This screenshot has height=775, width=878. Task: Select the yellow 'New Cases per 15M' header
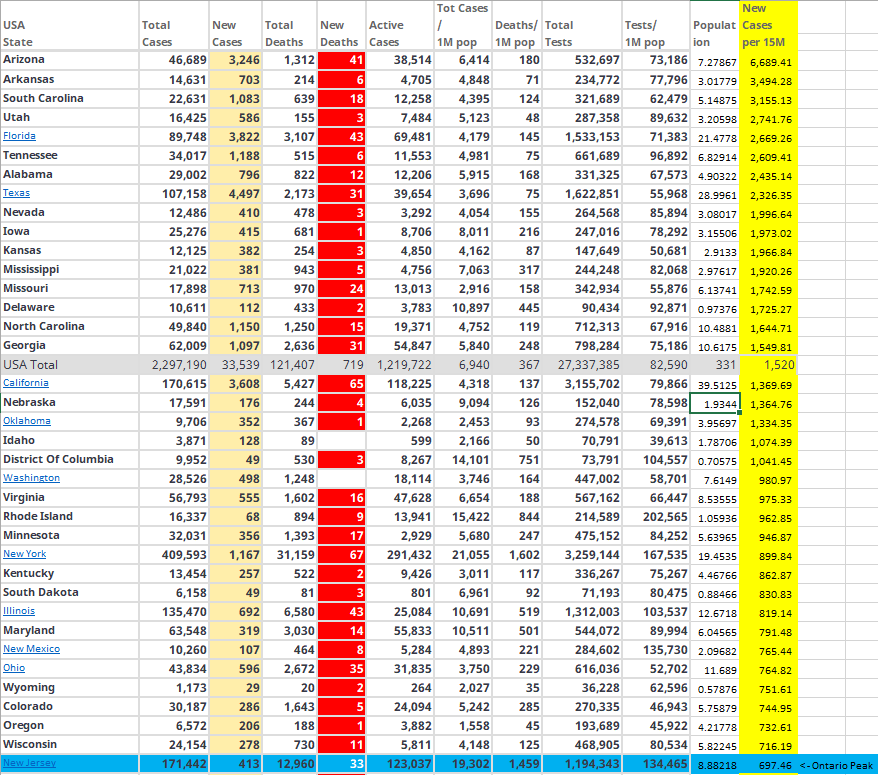pyautogui.click(x=768, y=26)
